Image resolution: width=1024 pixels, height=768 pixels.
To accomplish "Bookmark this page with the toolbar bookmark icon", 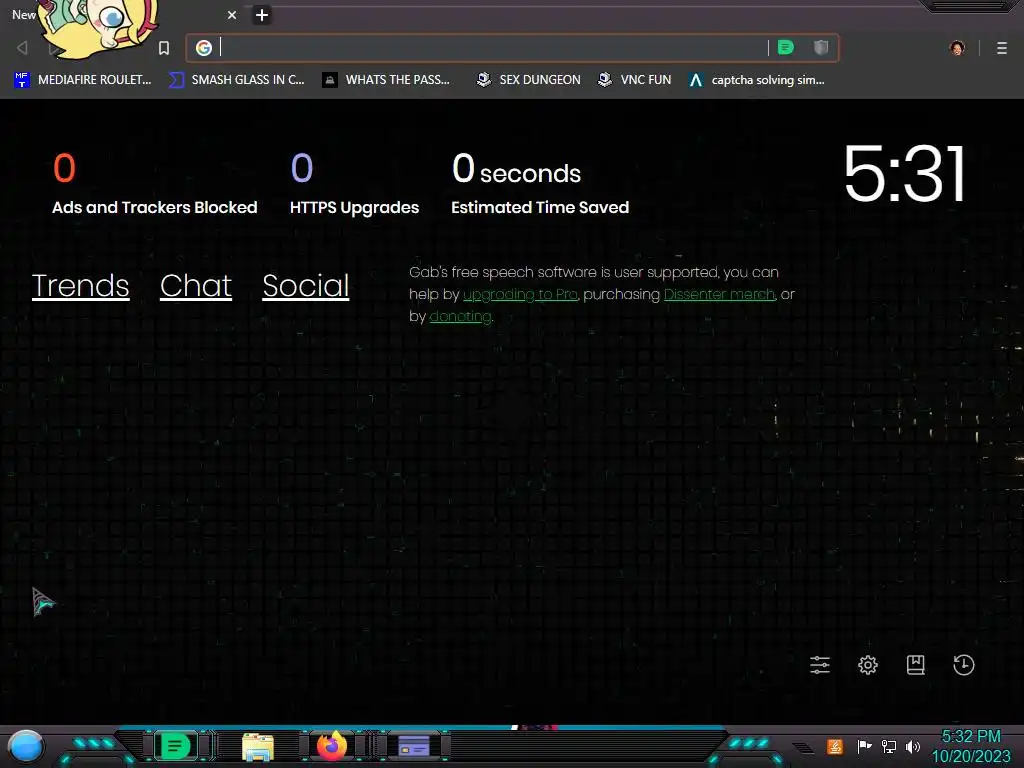I will tap(164, 48).
